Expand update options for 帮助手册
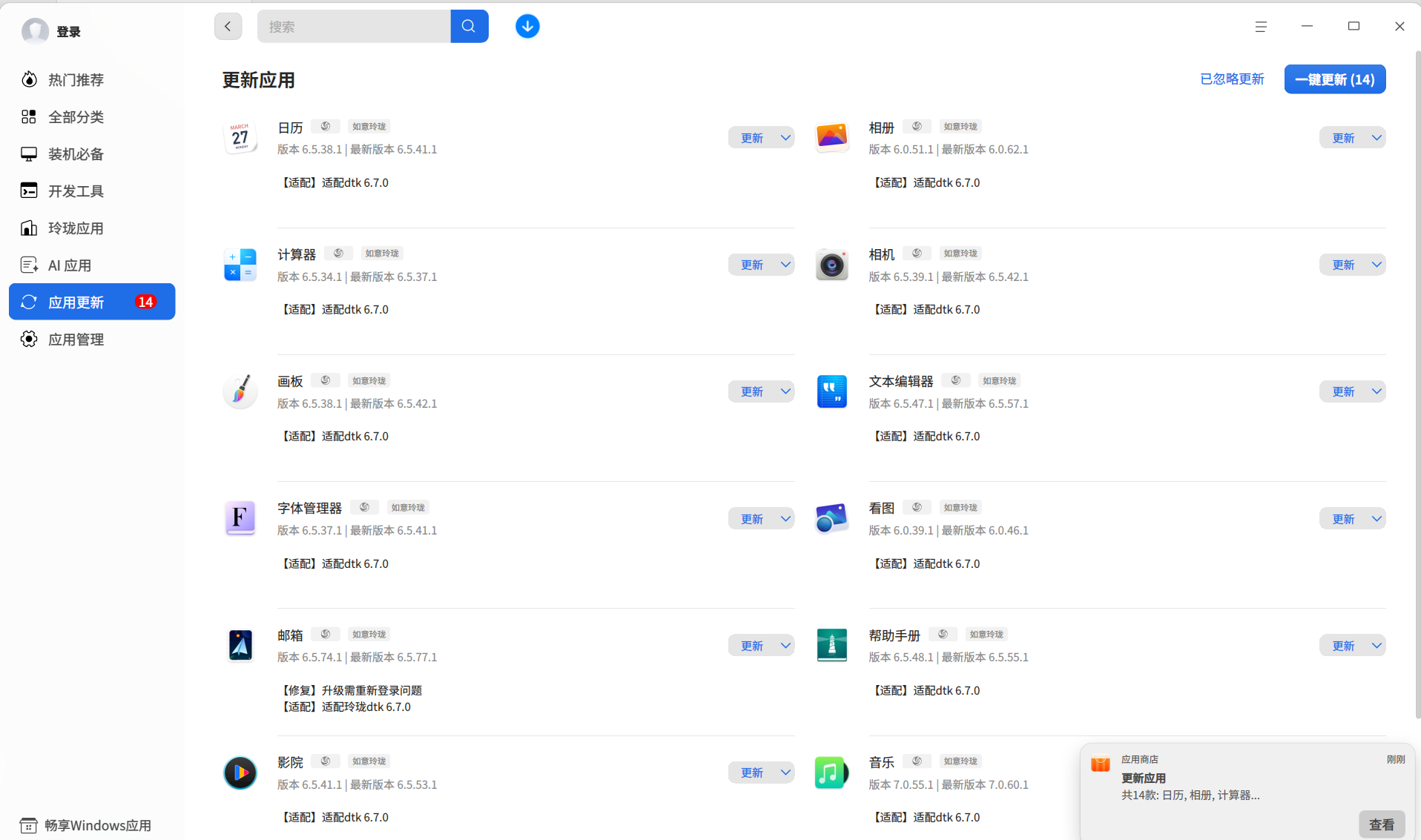The width and height of the screenshot is (1421, 840). coord(1377,645)
